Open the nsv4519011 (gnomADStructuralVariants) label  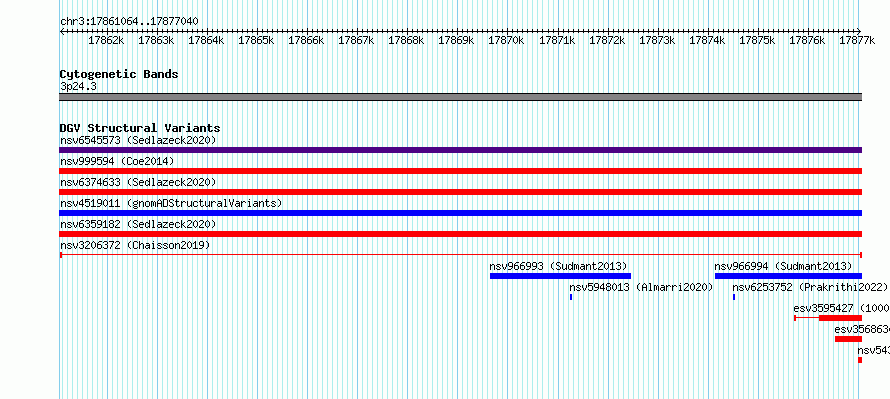tap(171, 203)
